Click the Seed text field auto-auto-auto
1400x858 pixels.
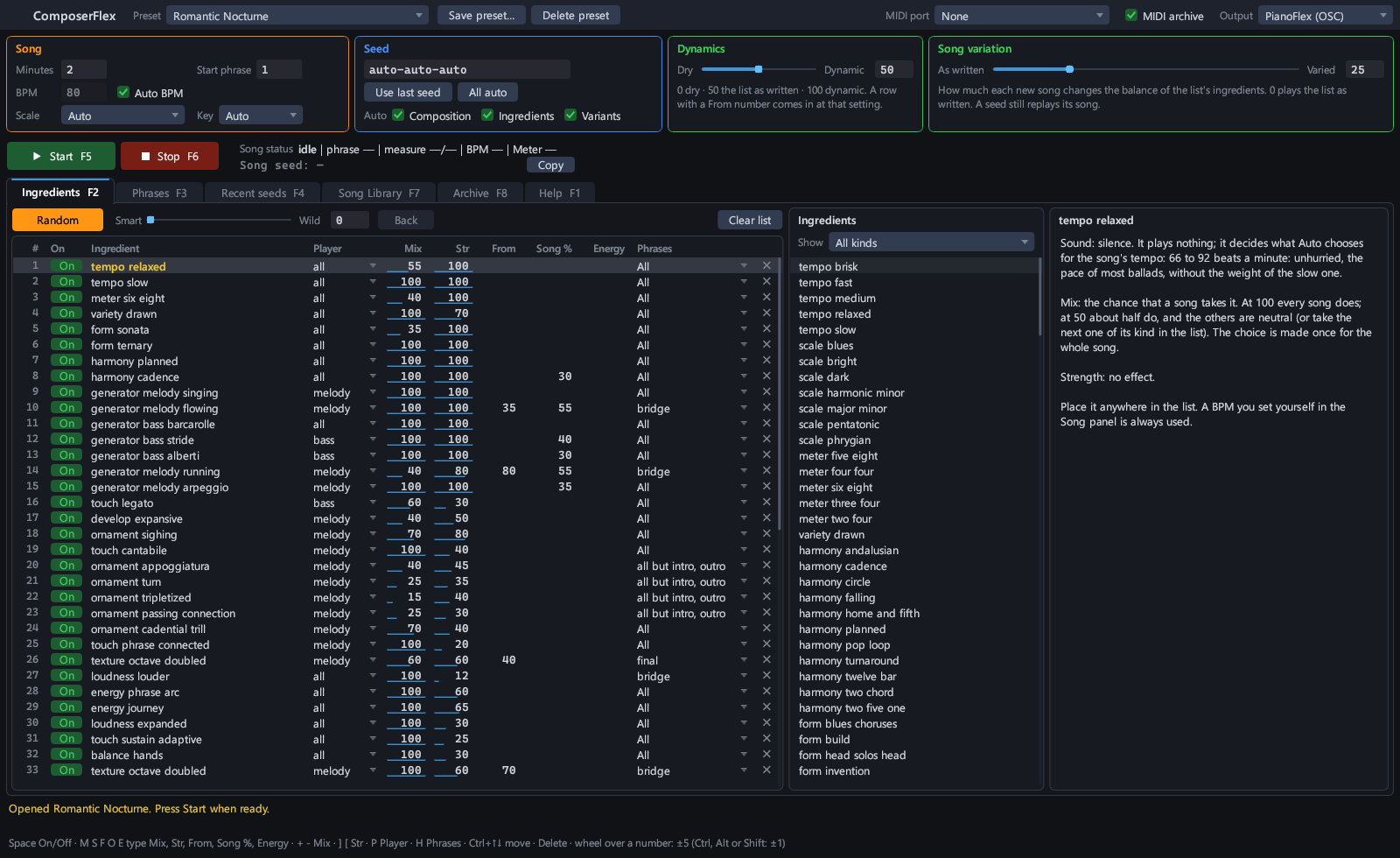467,69
